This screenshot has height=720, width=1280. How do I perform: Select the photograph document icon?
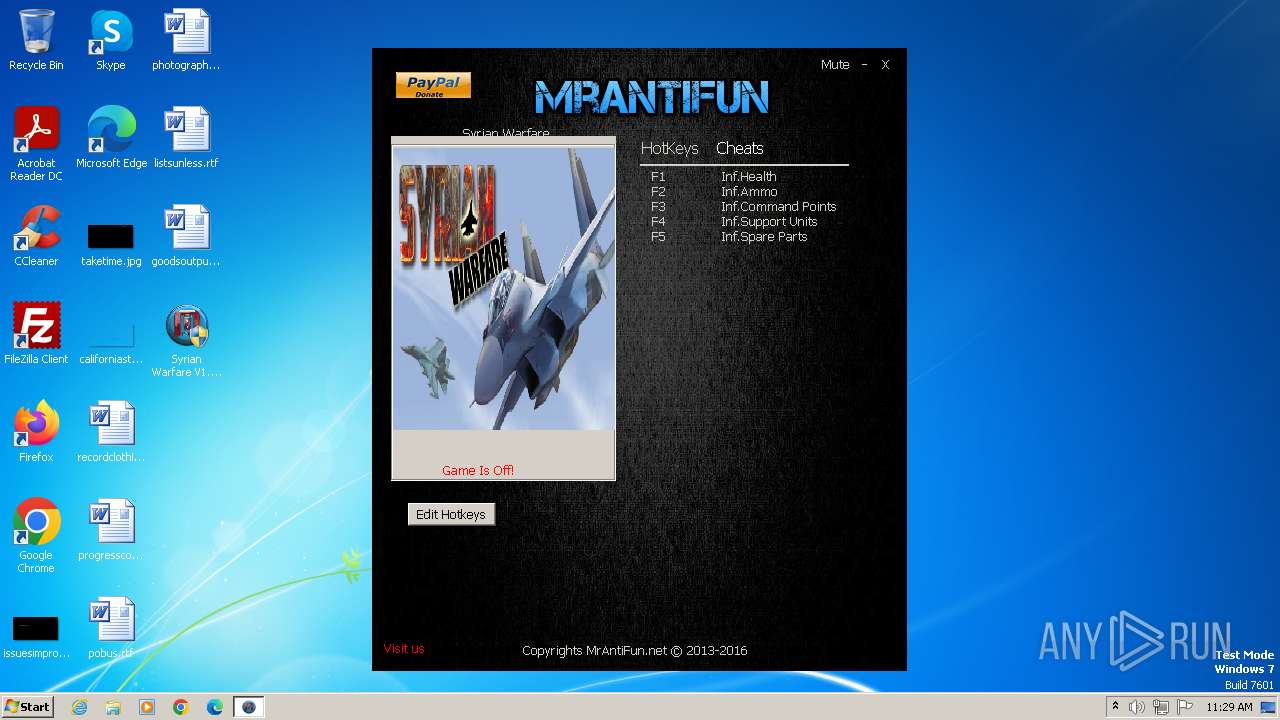point(186,40)
